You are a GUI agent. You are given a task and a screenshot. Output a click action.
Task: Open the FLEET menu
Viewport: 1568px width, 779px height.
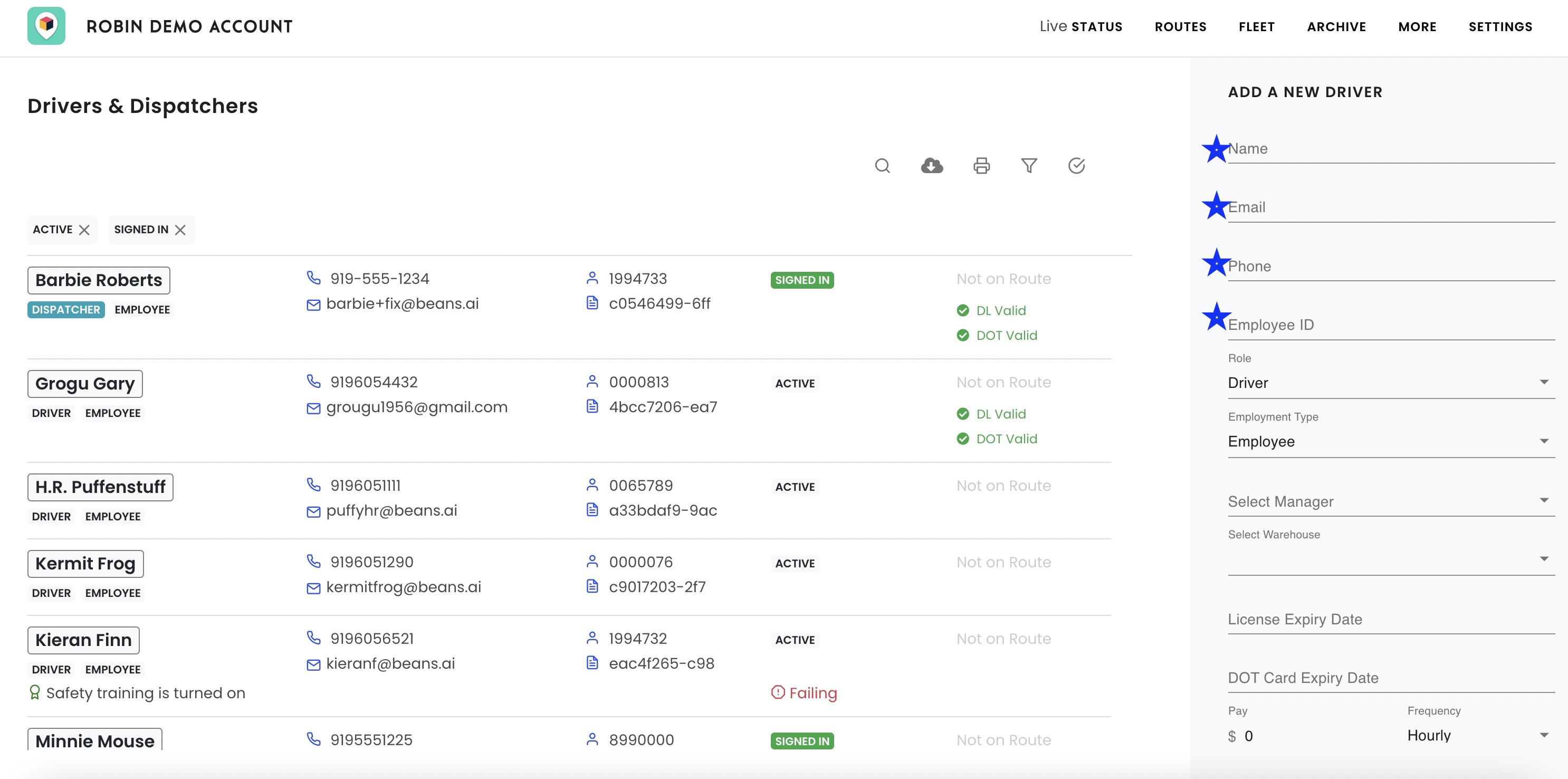click(x=1256, y=27)
